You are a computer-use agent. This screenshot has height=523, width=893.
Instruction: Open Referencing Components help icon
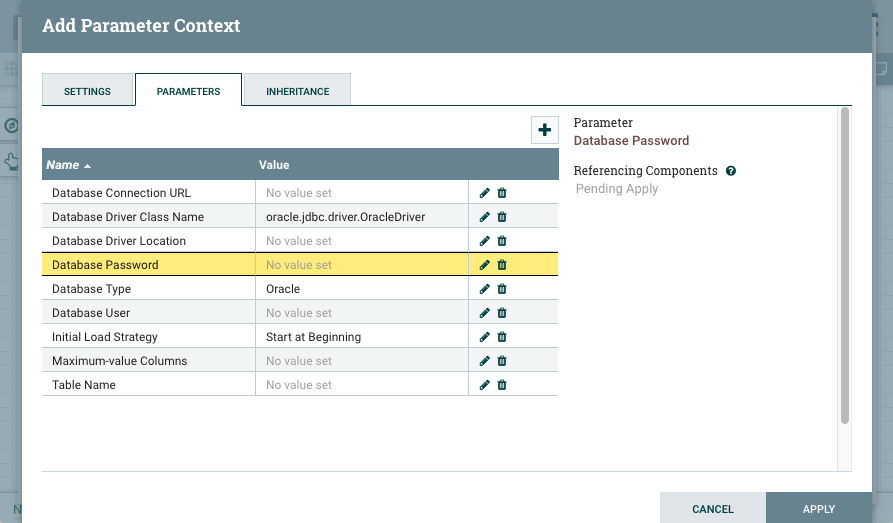(731, 171)
